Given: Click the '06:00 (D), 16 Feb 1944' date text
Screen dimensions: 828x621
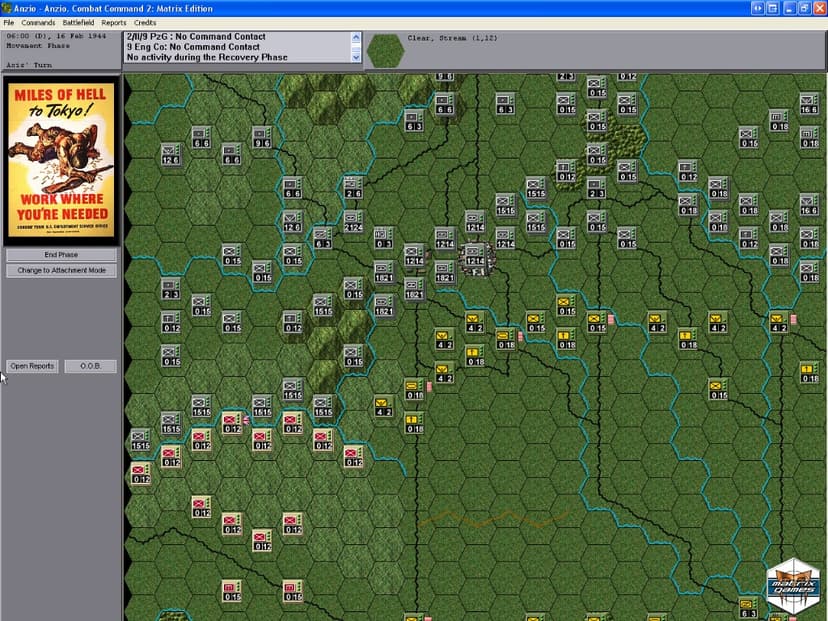Looking at the screenshot, I should [57, 36].
